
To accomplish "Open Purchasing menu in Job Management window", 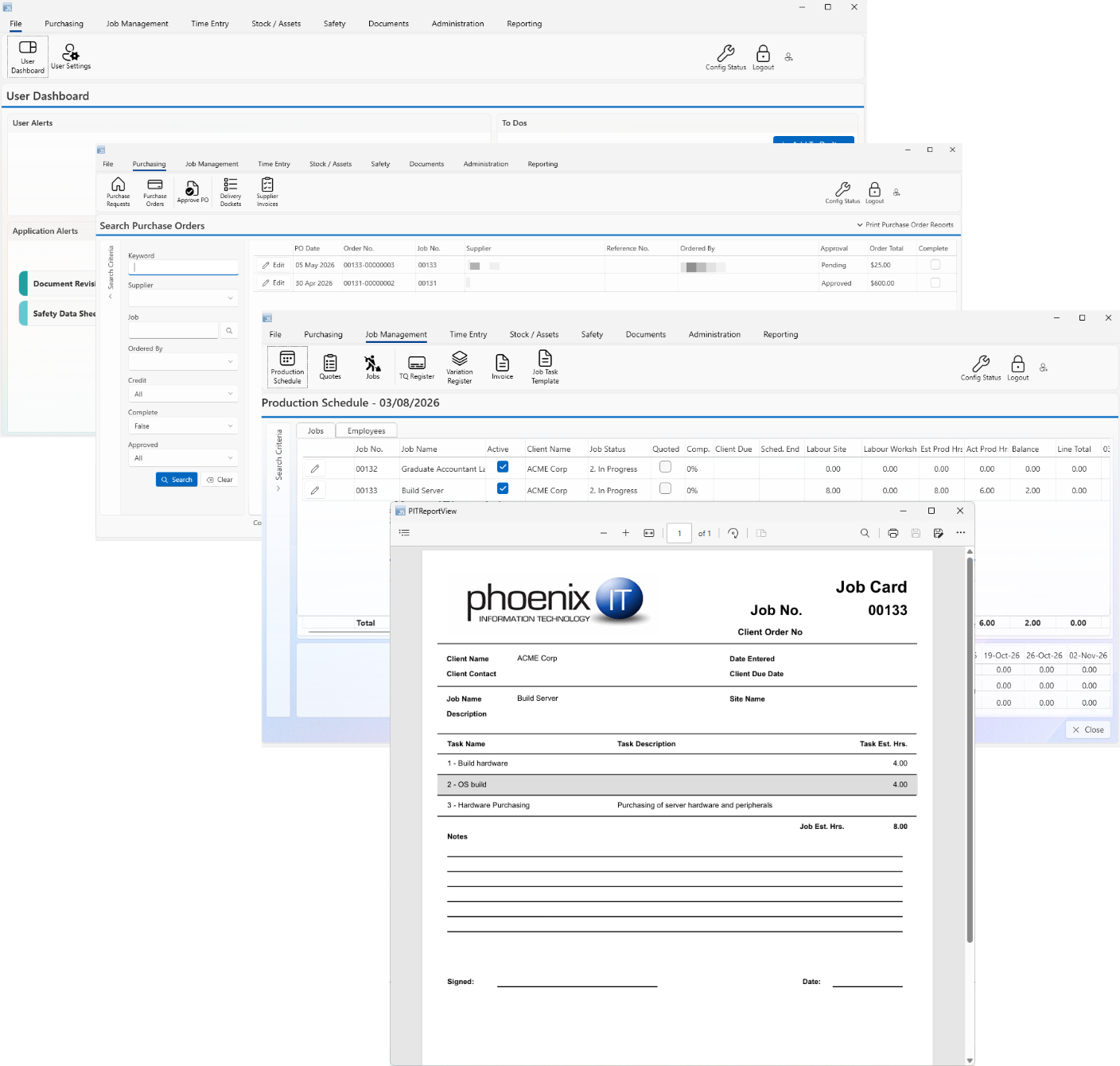I will coord(323,334).
